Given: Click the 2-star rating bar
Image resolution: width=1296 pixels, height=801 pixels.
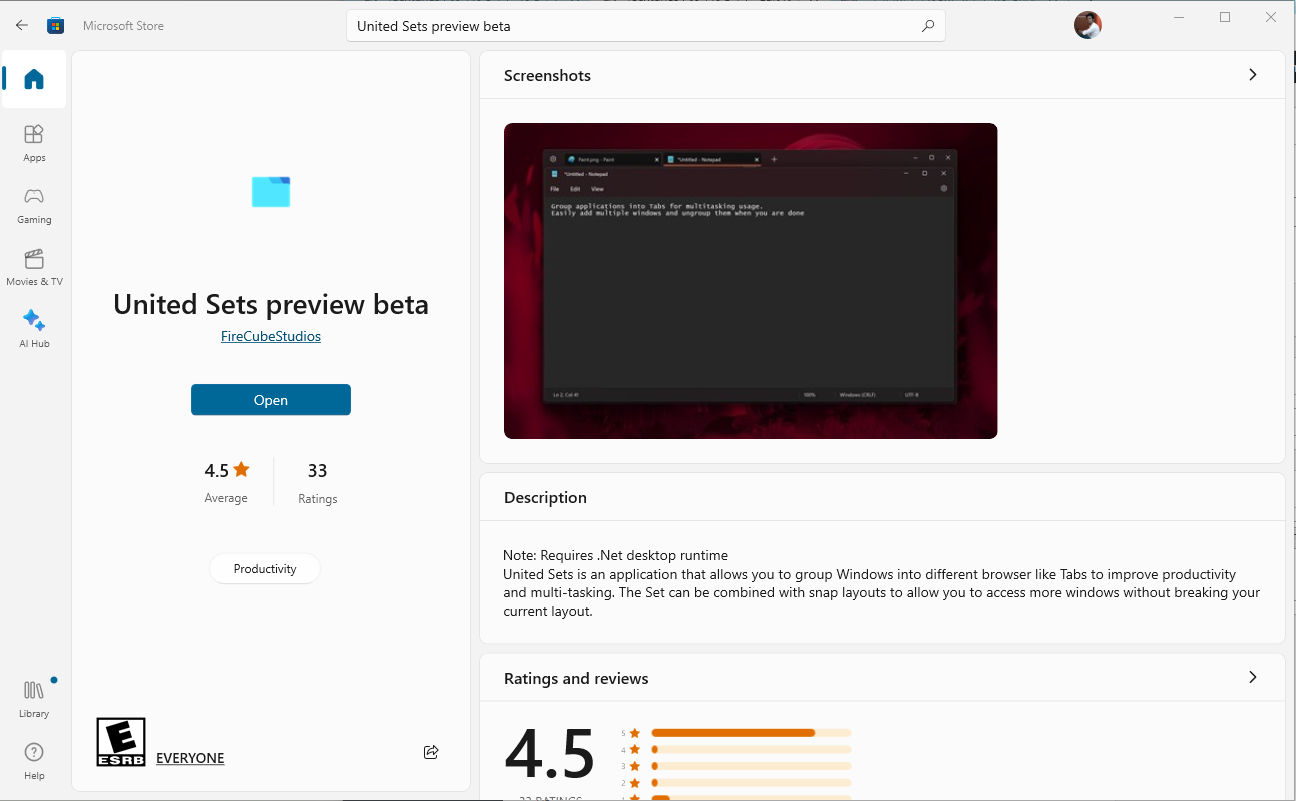Looking at the screenshot, I should pos(751,782).
